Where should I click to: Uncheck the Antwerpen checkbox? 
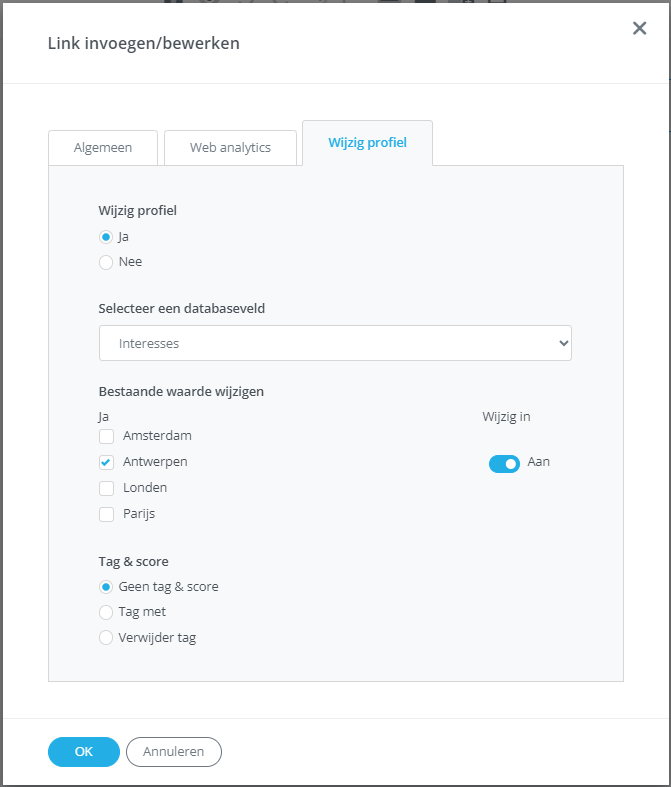(x=106, y=462)
